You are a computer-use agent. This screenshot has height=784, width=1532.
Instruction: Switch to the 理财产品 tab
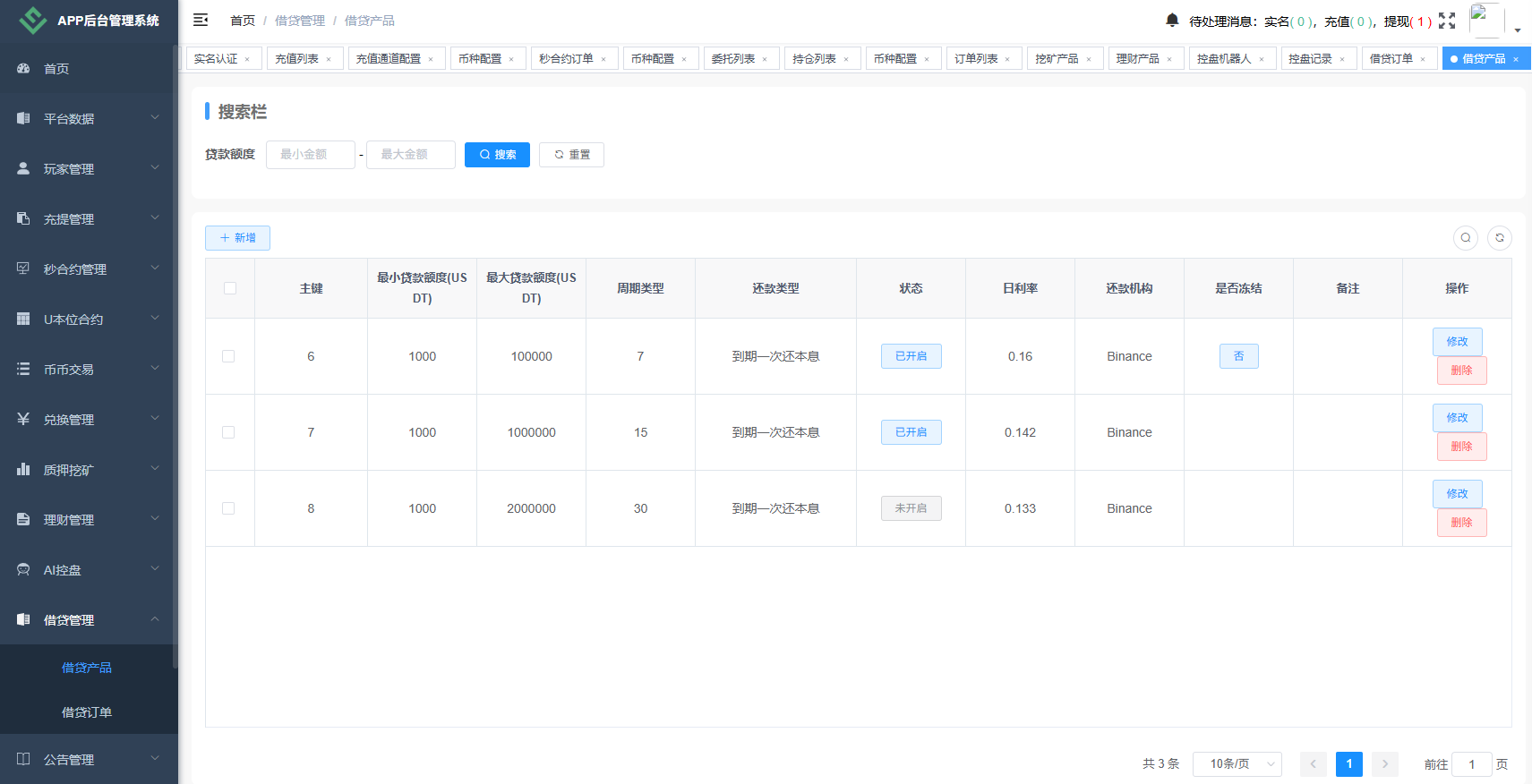click(x=1137, y=59)
